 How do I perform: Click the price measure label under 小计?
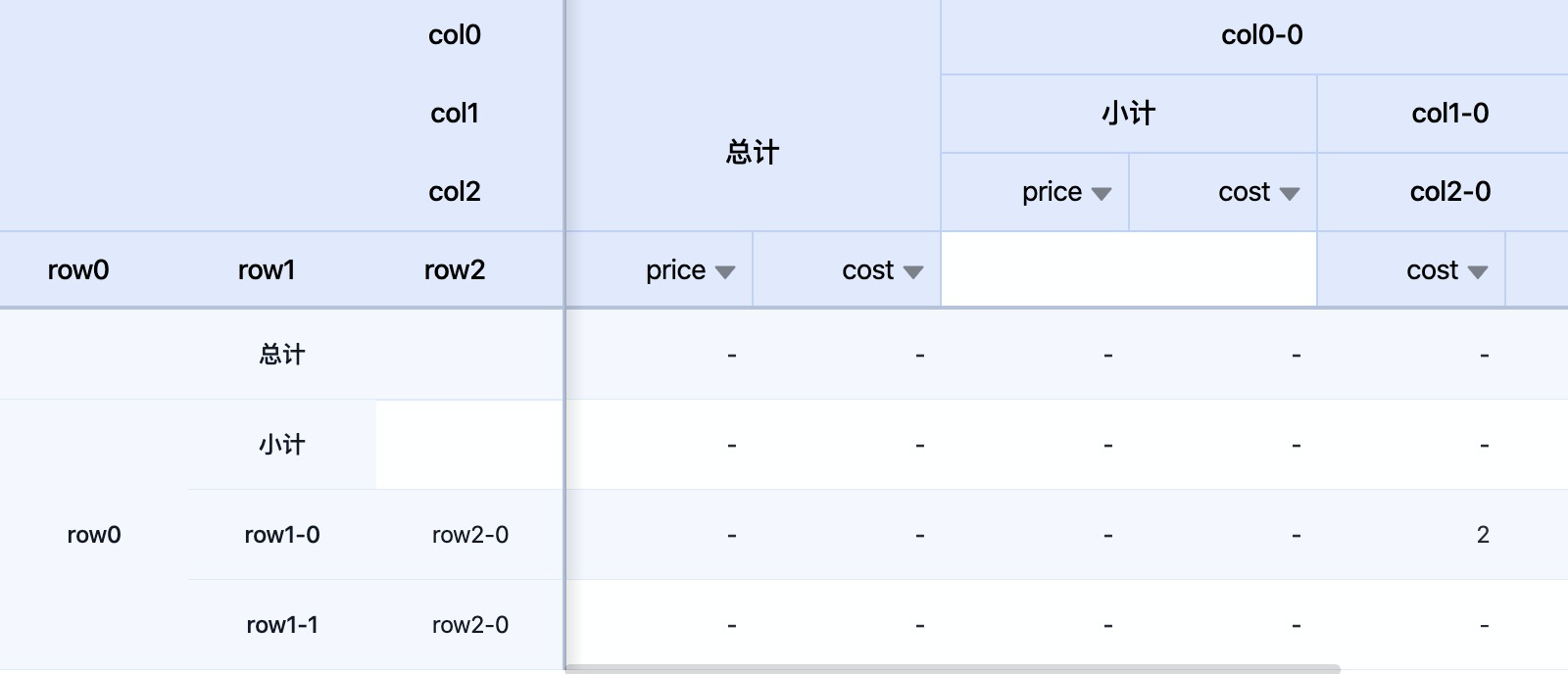[1053, 192]
